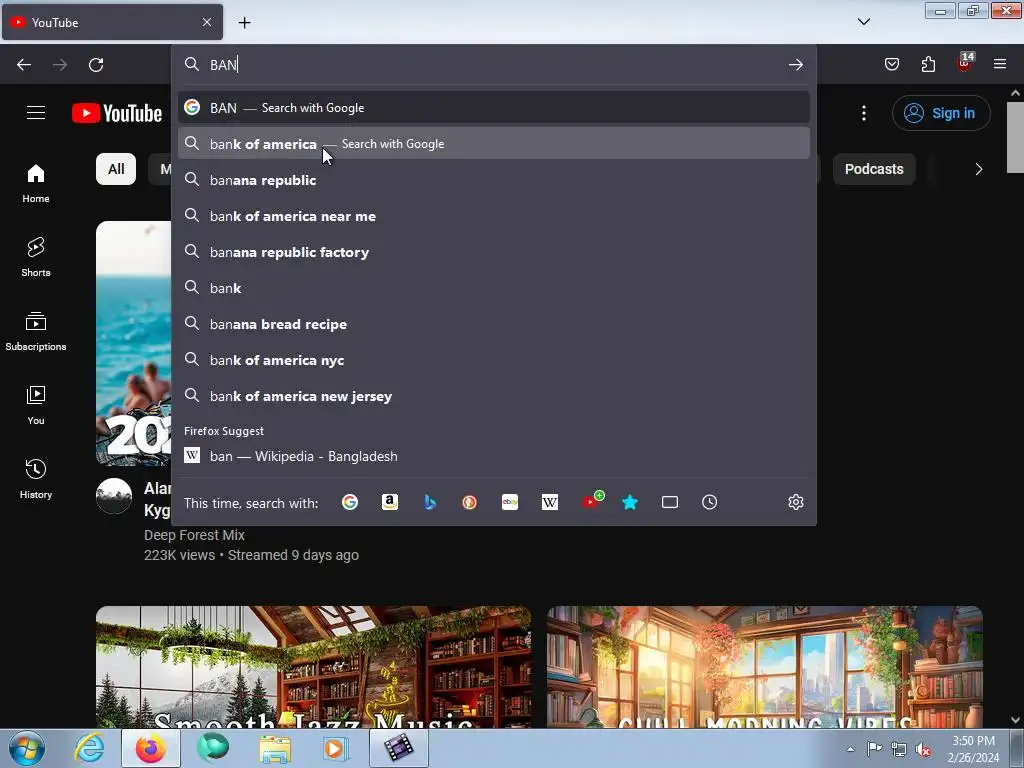1024x768 pixels.
Task: Open Smooth Jazz Music video thumbnail
Action: click(x=313, y=667)
